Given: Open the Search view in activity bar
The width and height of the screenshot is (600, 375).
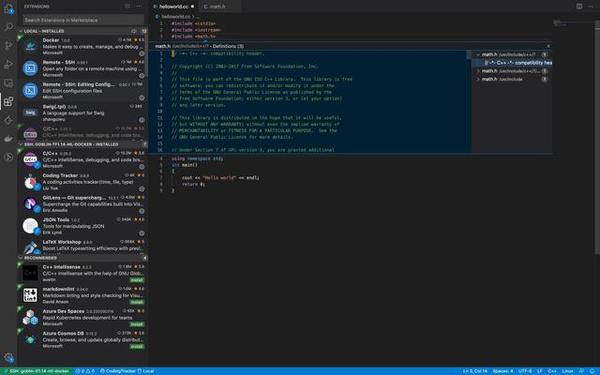Looking at the screenshot, I should [8, 27].
